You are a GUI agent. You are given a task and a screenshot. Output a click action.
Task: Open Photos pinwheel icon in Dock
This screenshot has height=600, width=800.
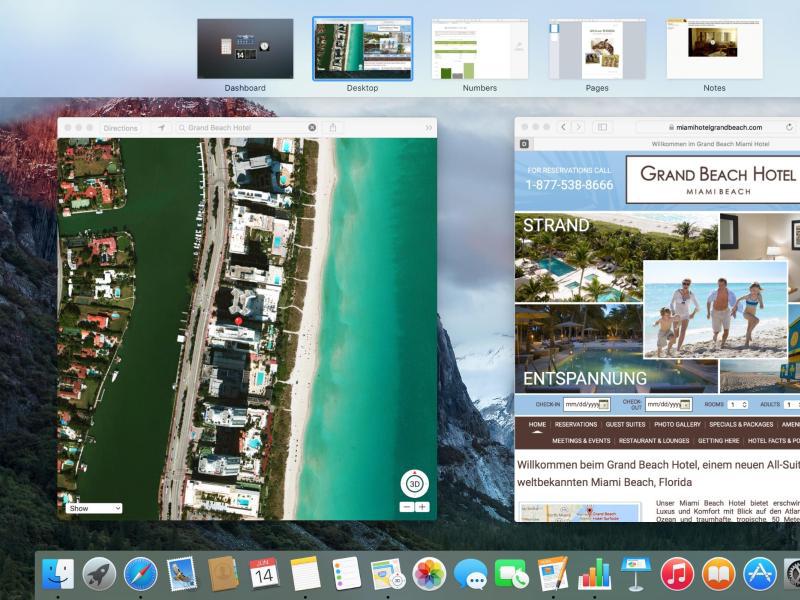point(429,573)
